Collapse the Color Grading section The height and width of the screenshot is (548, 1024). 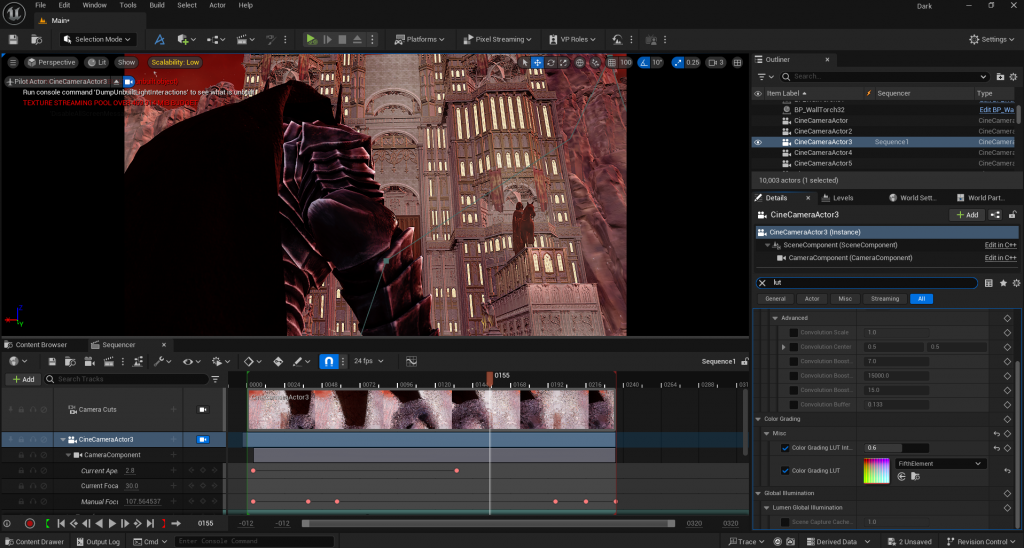tap(758, 419)
